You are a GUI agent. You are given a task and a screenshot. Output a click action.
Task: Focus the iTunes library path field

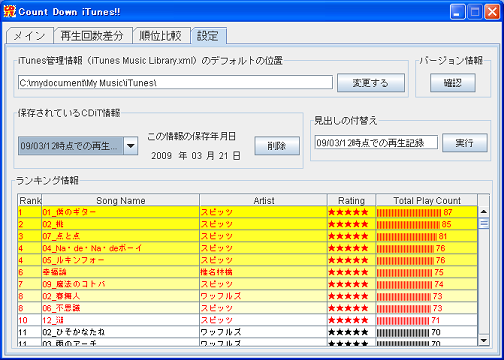tap(175, 82)
